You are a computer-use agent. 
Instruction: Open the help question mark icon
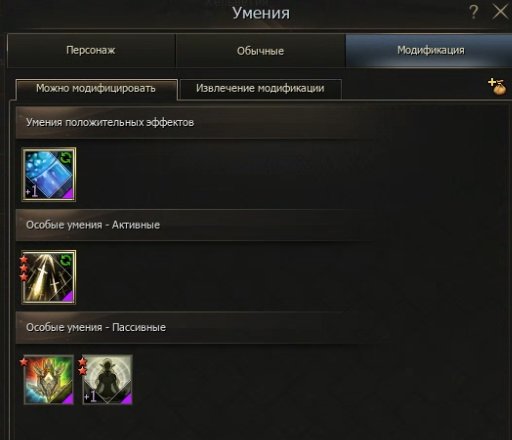[473, 12]
